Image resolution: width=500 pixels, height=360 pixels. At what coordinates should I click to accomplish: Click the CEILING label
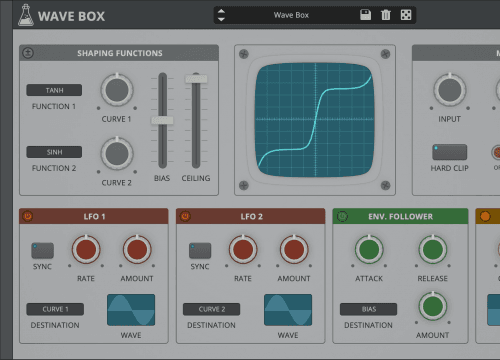pyautogui.click(x=196, y=178)
